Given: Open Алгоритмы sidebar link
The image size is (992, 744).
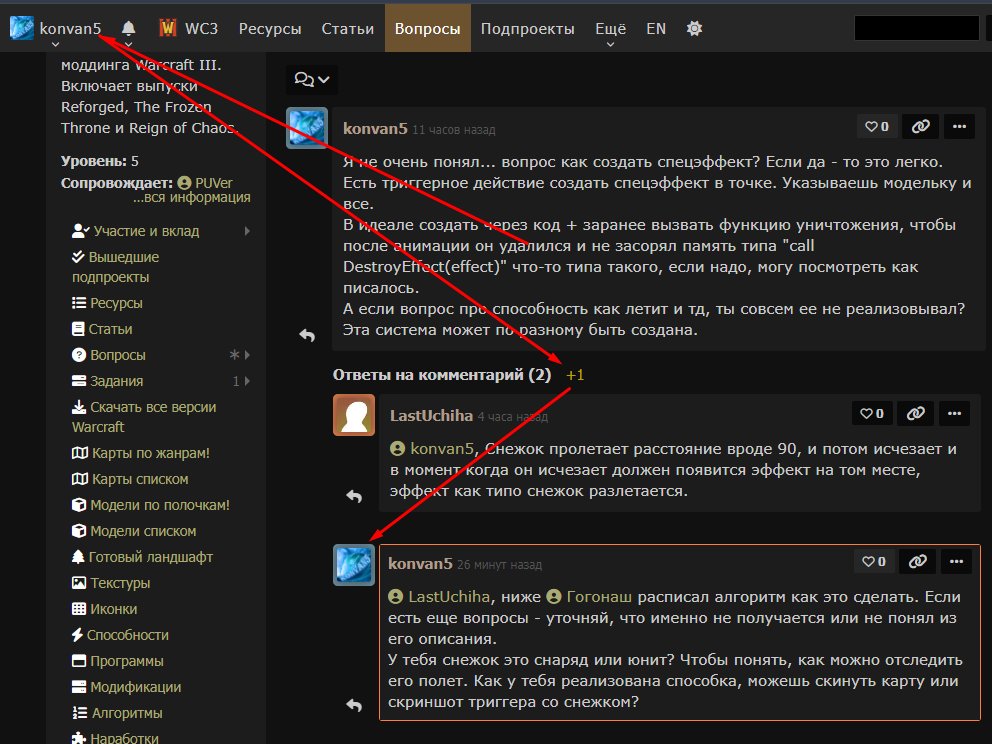Looking at the screenshot, I should tap(127, 712).
